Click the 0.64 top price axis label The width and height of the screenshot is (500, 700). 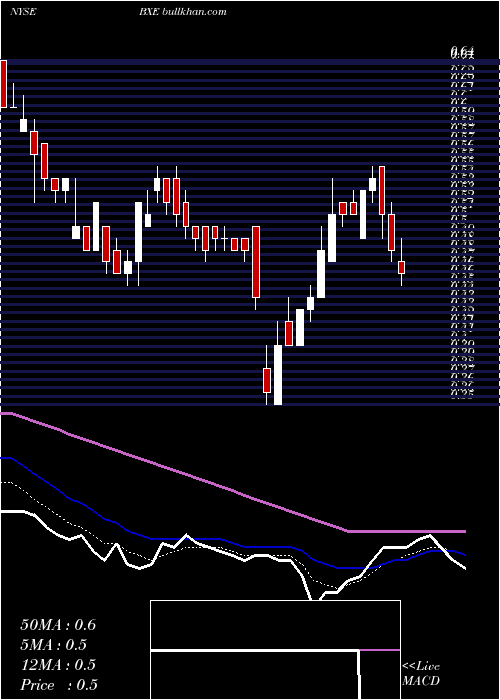[462, 53]
